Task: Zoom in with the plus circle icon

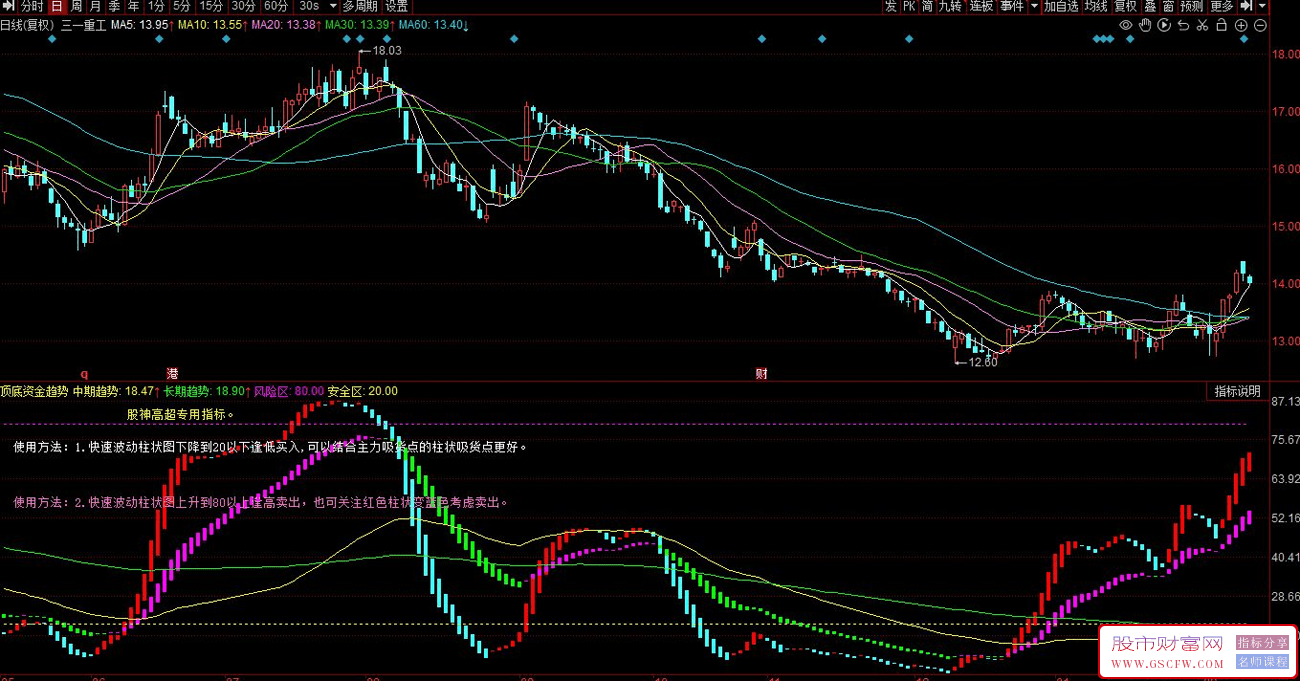Action: coord(1241,25)
